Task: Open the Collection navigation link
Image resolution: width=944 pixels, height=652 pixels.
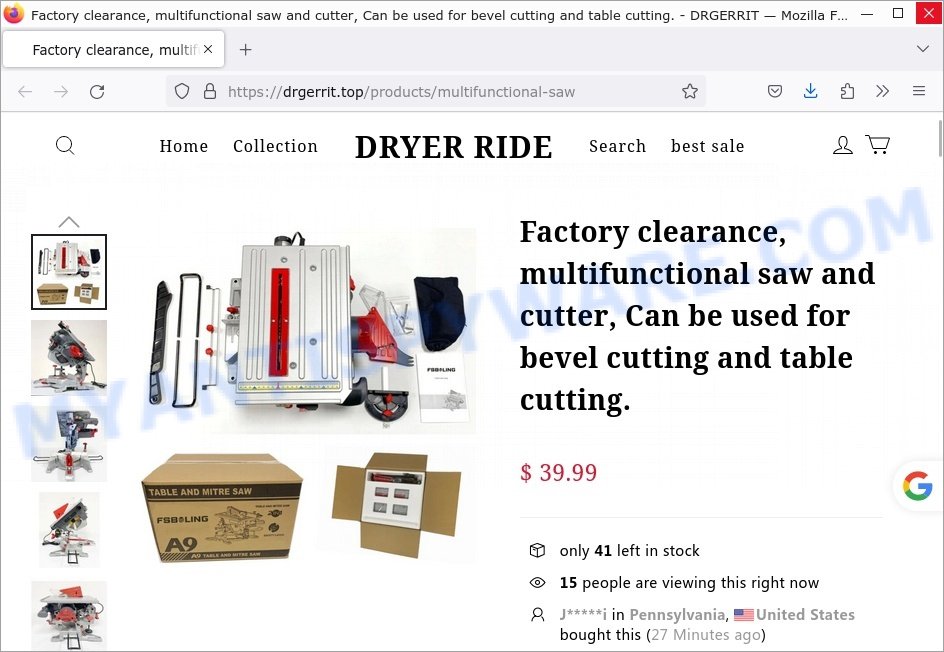Action: [275, 146]
